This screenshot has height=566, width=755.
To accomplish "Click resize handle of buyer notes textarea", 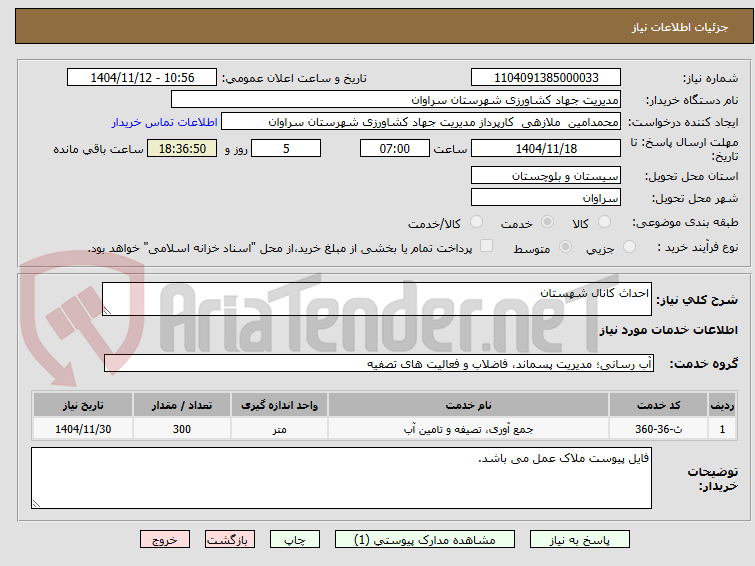I will pos(36,503).
